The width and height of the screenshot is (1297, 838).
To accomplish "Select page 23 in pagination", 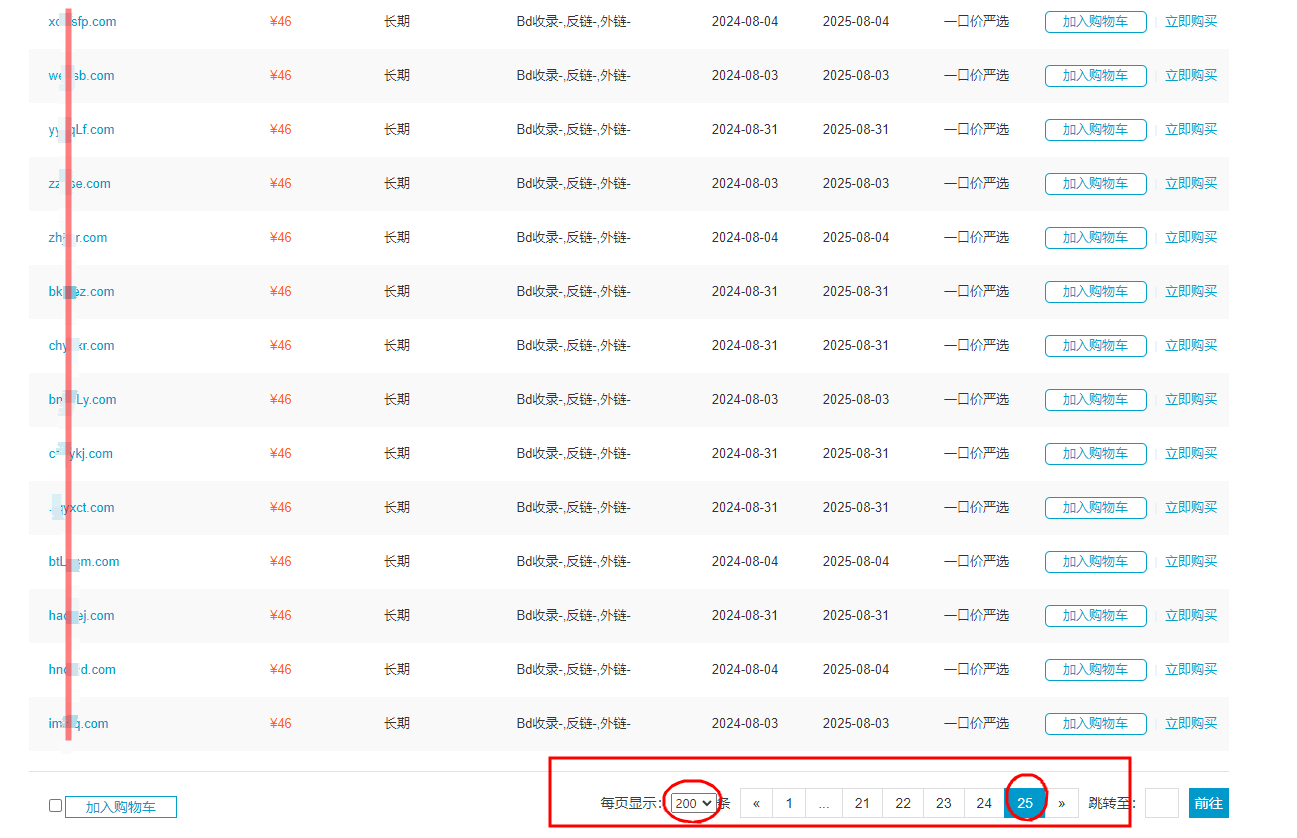I will 944,803.
